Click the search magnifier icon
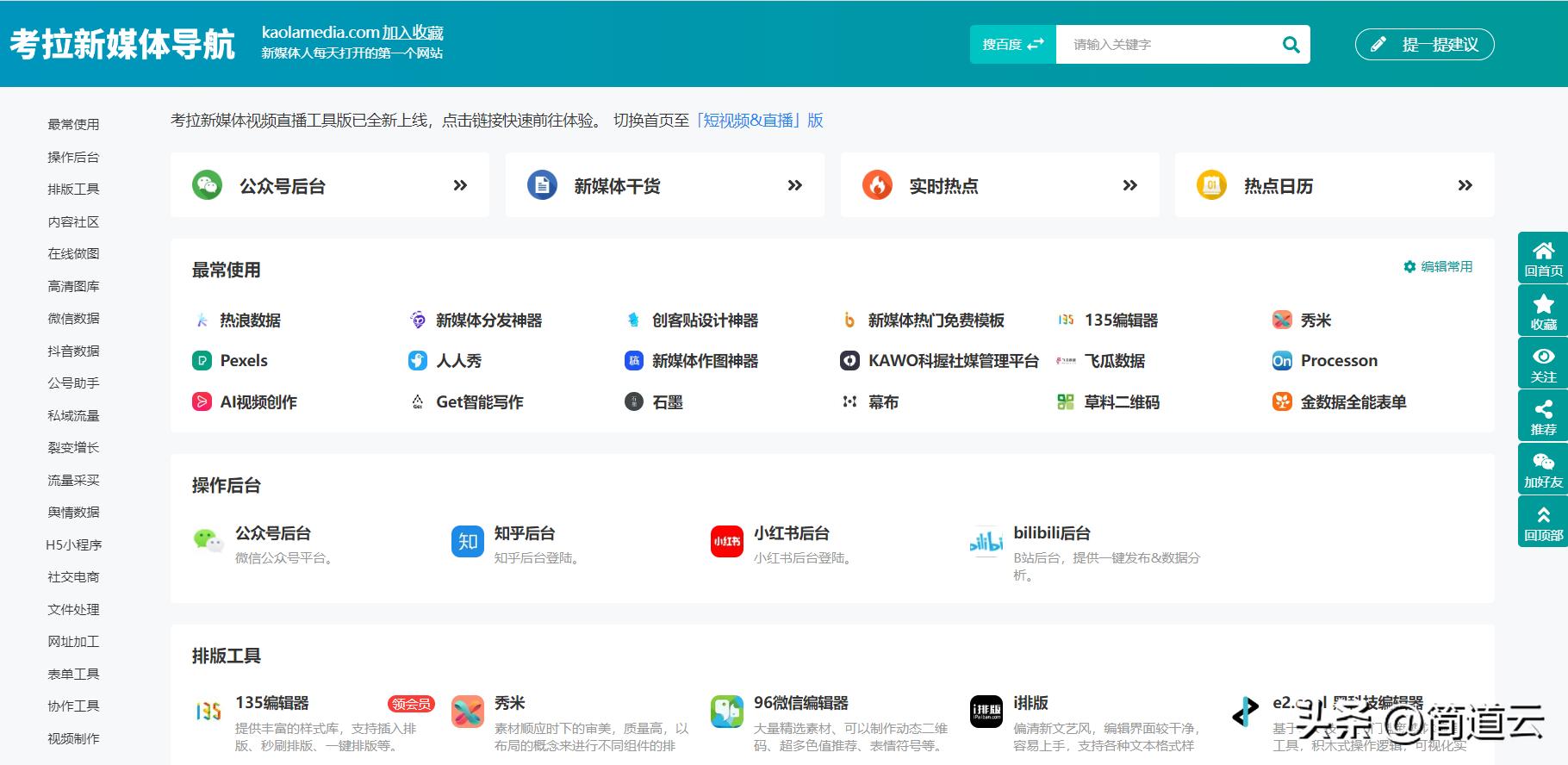The width and height of the screenshot is (1568, 765). tap(1291, 45)
